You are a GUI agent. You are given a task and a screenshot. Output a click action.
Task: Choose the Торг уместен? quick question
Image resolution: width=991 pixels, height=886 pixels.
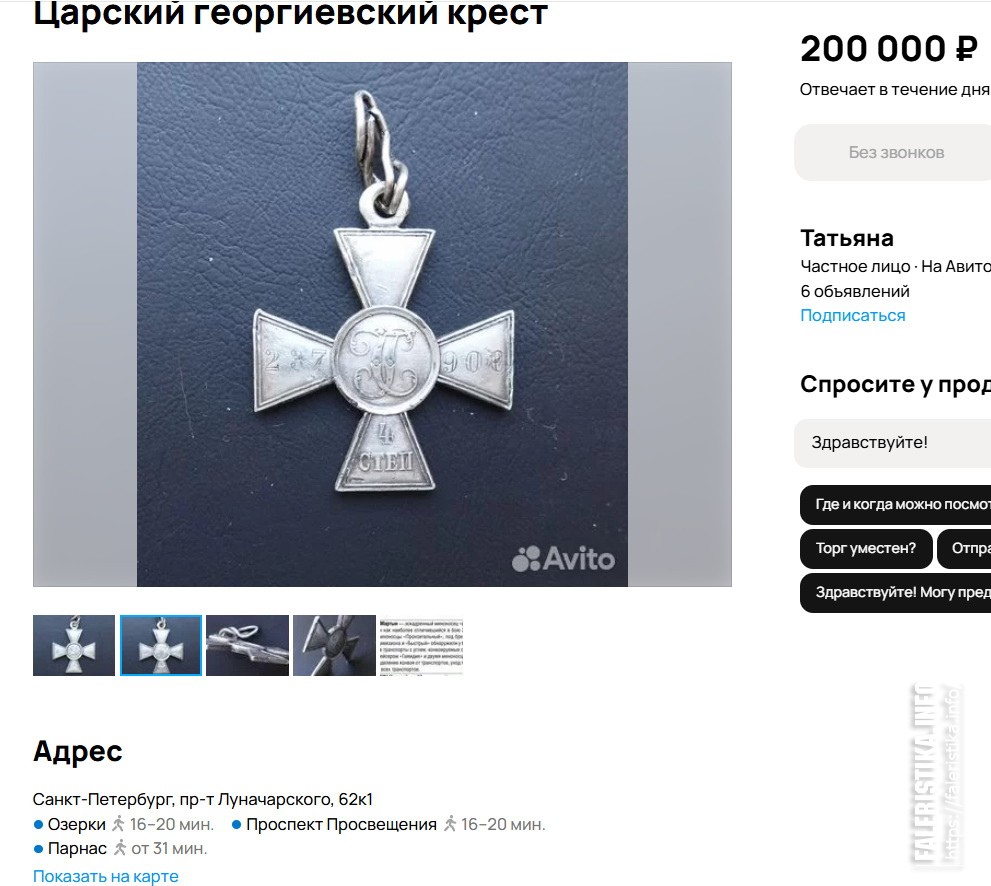point(866,548)
